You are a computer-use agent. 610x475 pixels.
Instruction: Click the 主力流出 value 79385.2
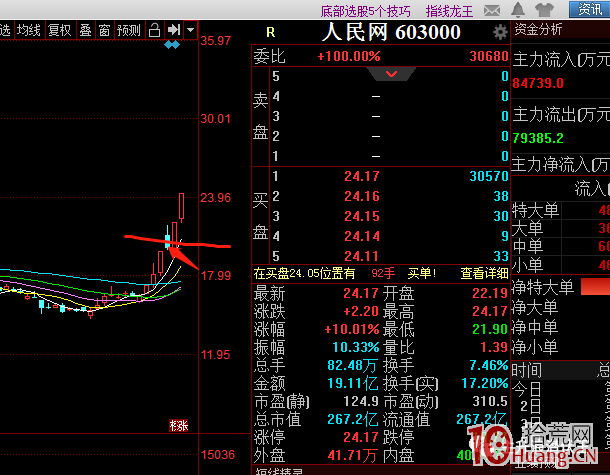click(x=538, y=138)
